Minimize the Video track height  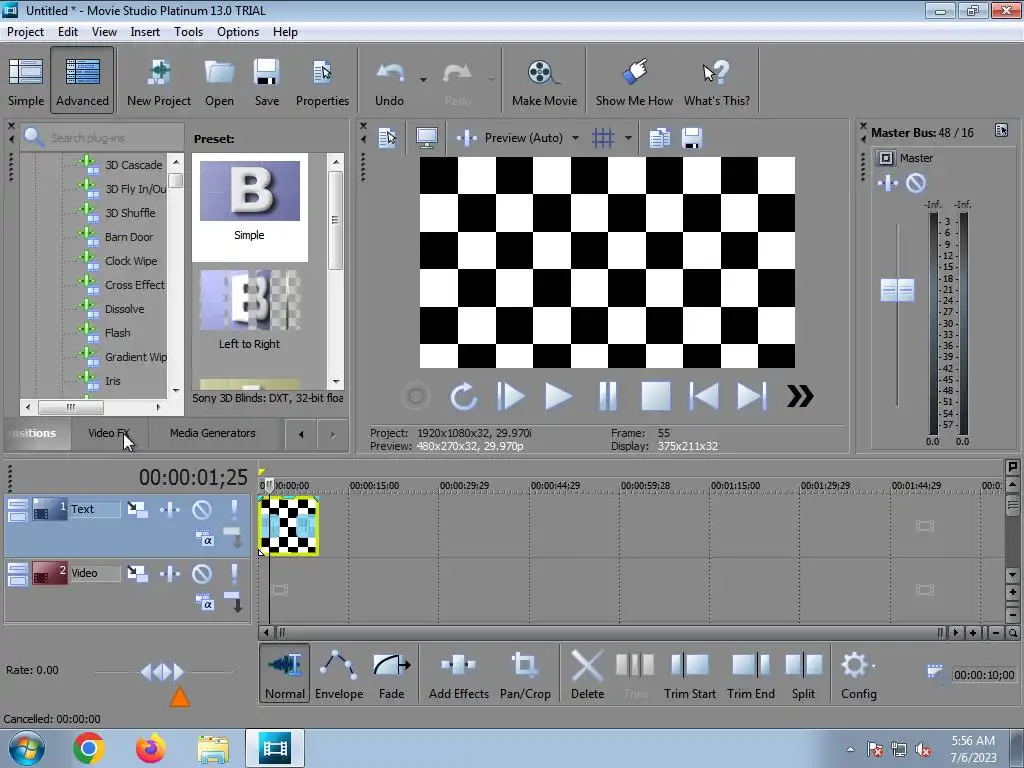[x=18, y=573]
